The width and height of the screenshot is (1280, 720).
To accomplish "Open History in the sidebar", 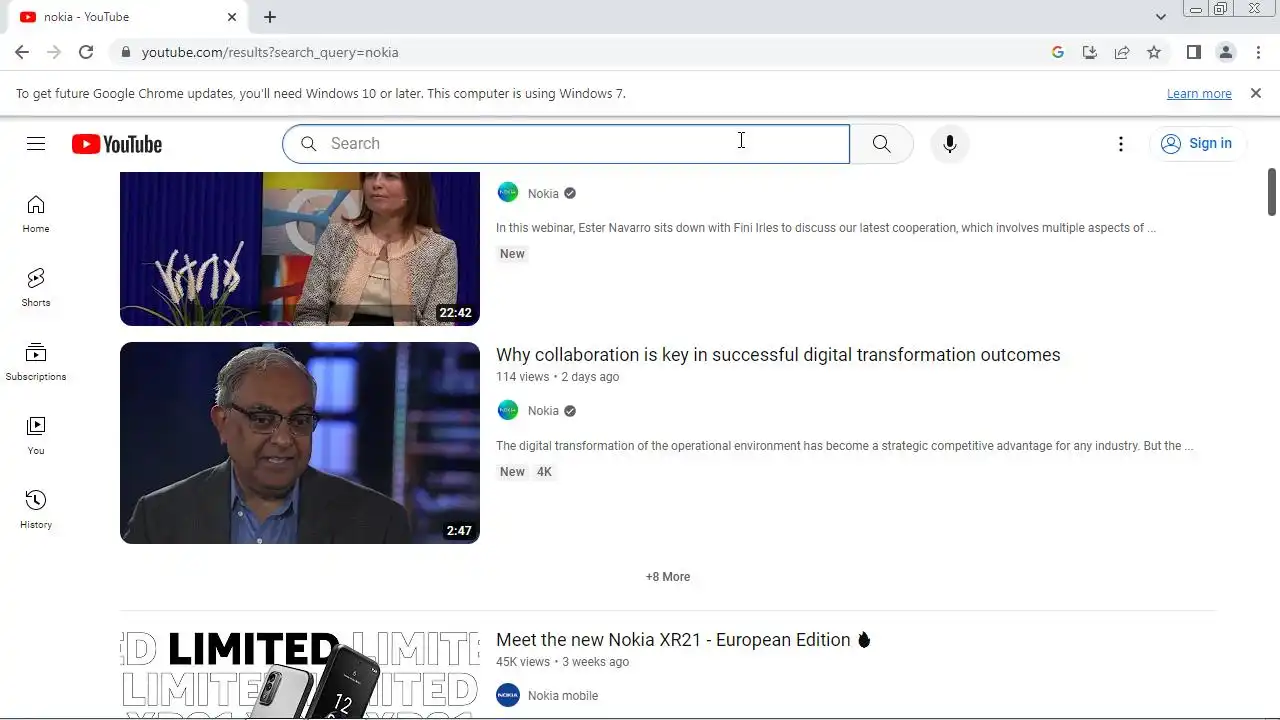I will [x=36, y=510].
